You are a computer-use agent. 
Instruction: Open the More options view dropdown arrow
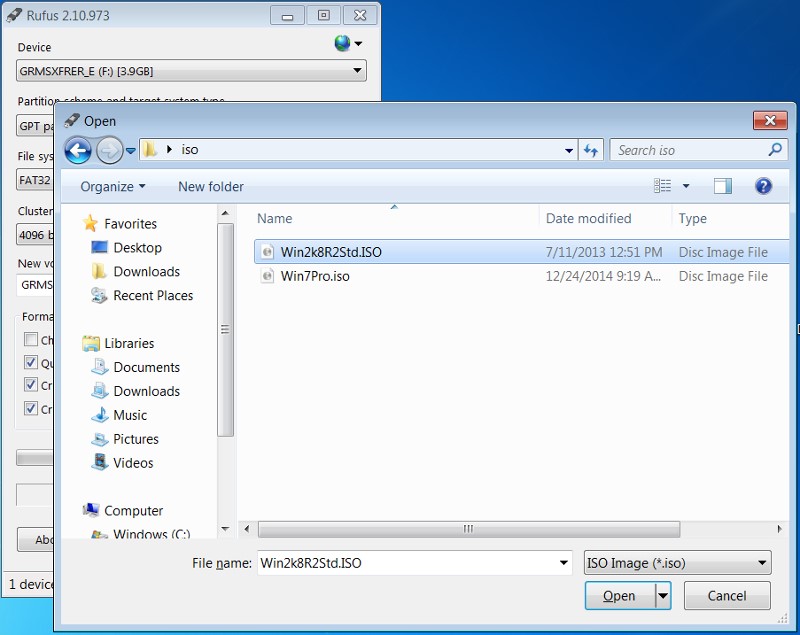click(x=686, y=186)
